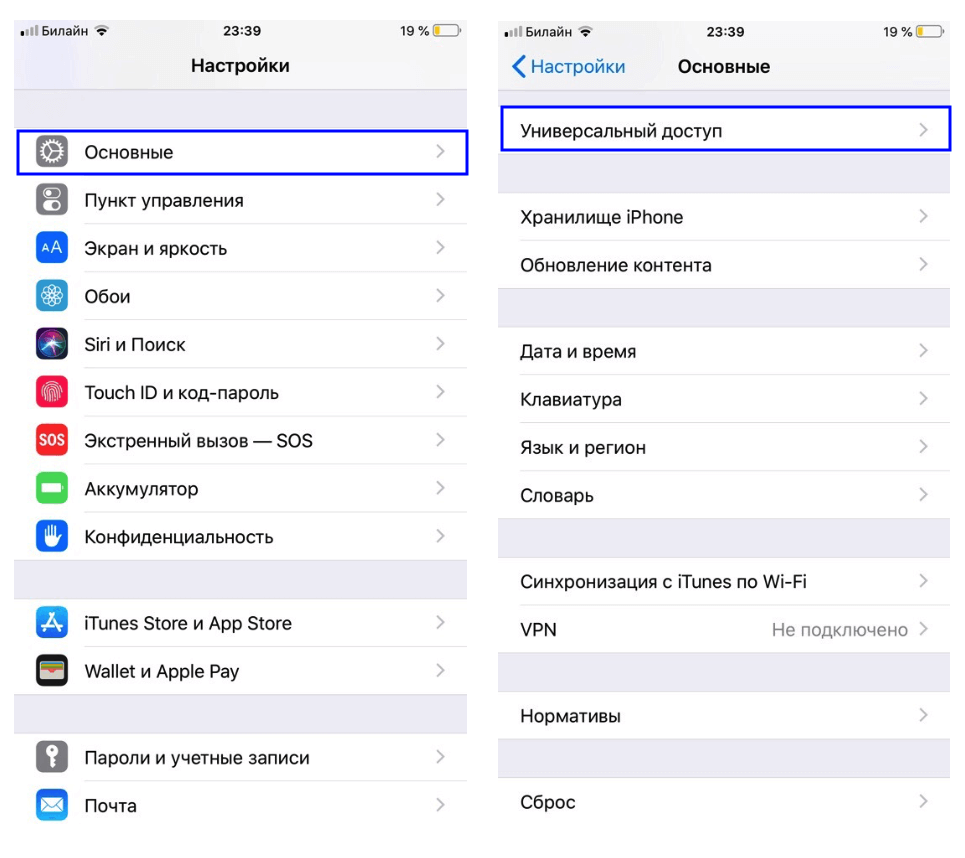Tap the Основные gear icon
Screen dimensions: 965x858
[52, 151]
